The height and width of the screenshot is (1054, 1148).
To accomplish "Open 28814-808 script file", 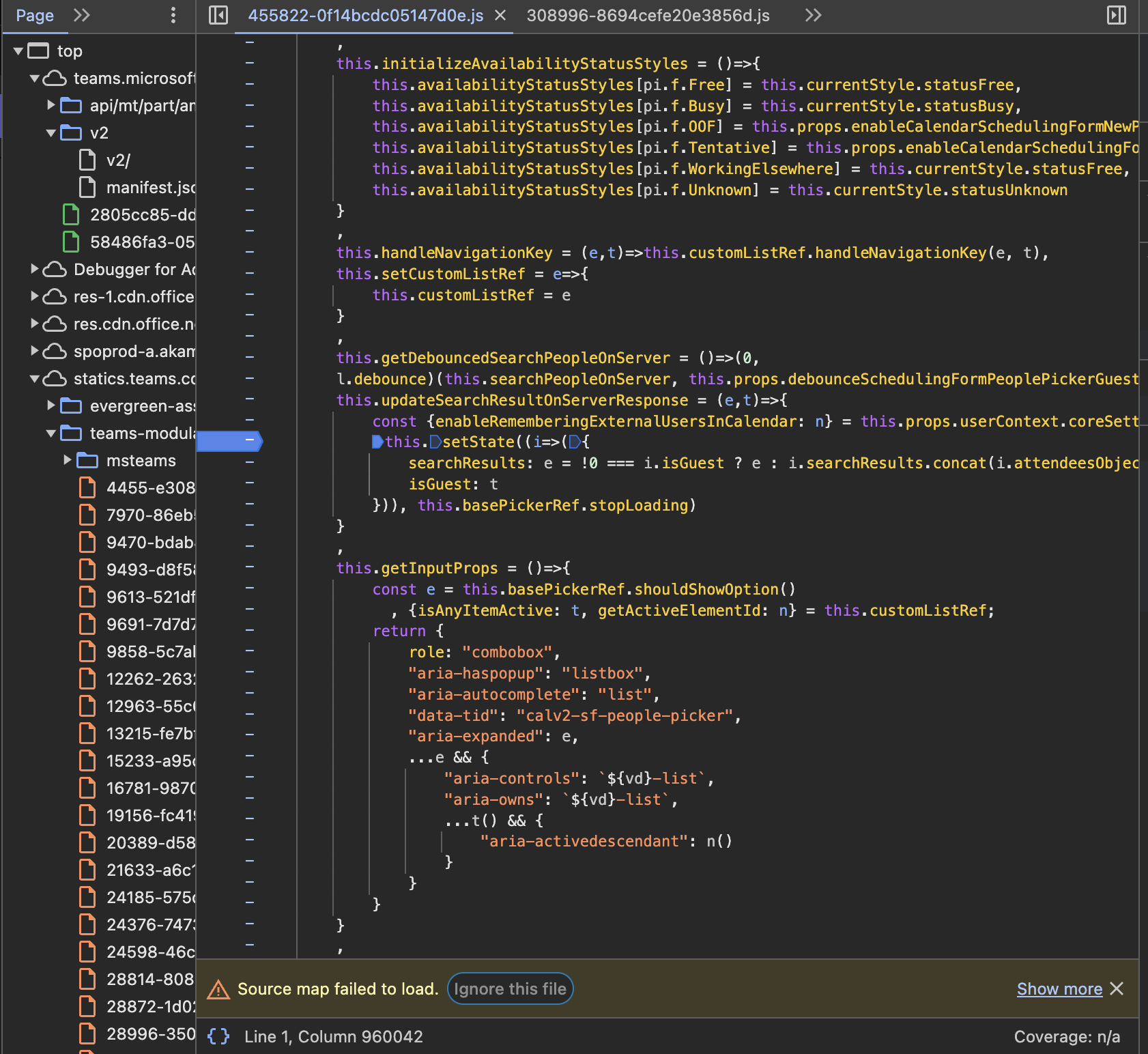I will click(x=137, y=980).
